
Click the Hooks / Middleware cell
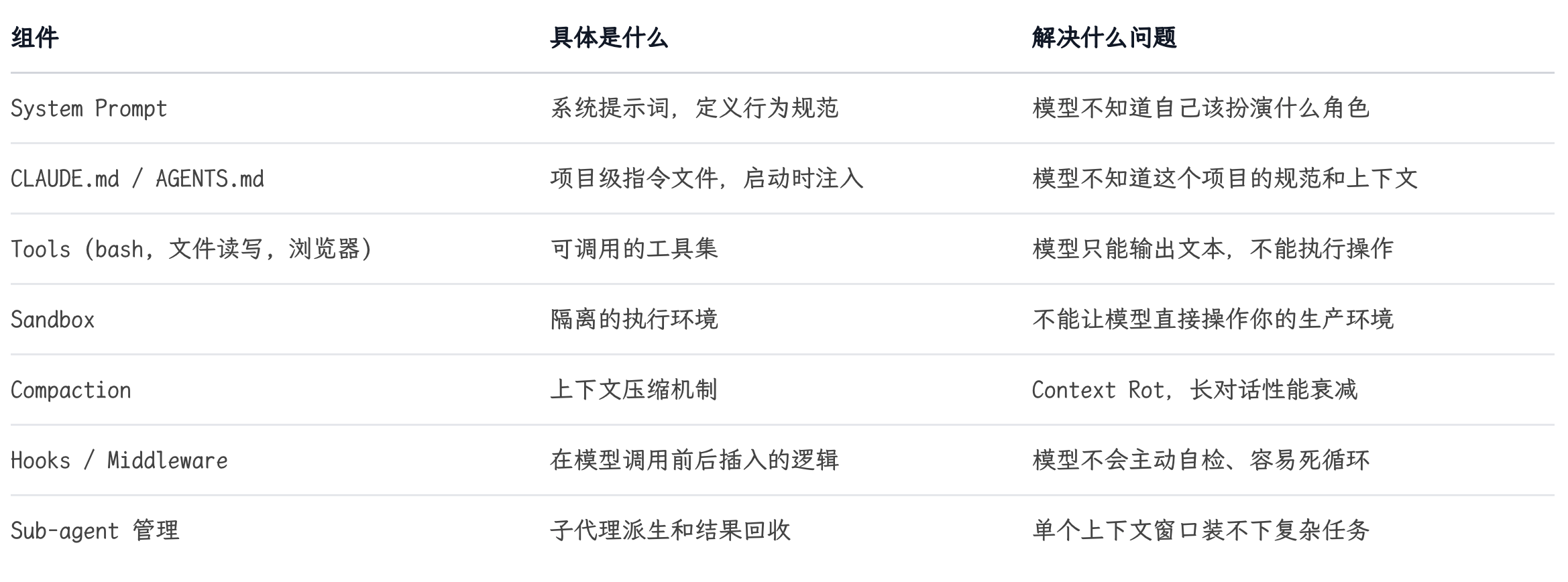pyautogui.click(x=119, y=460)
